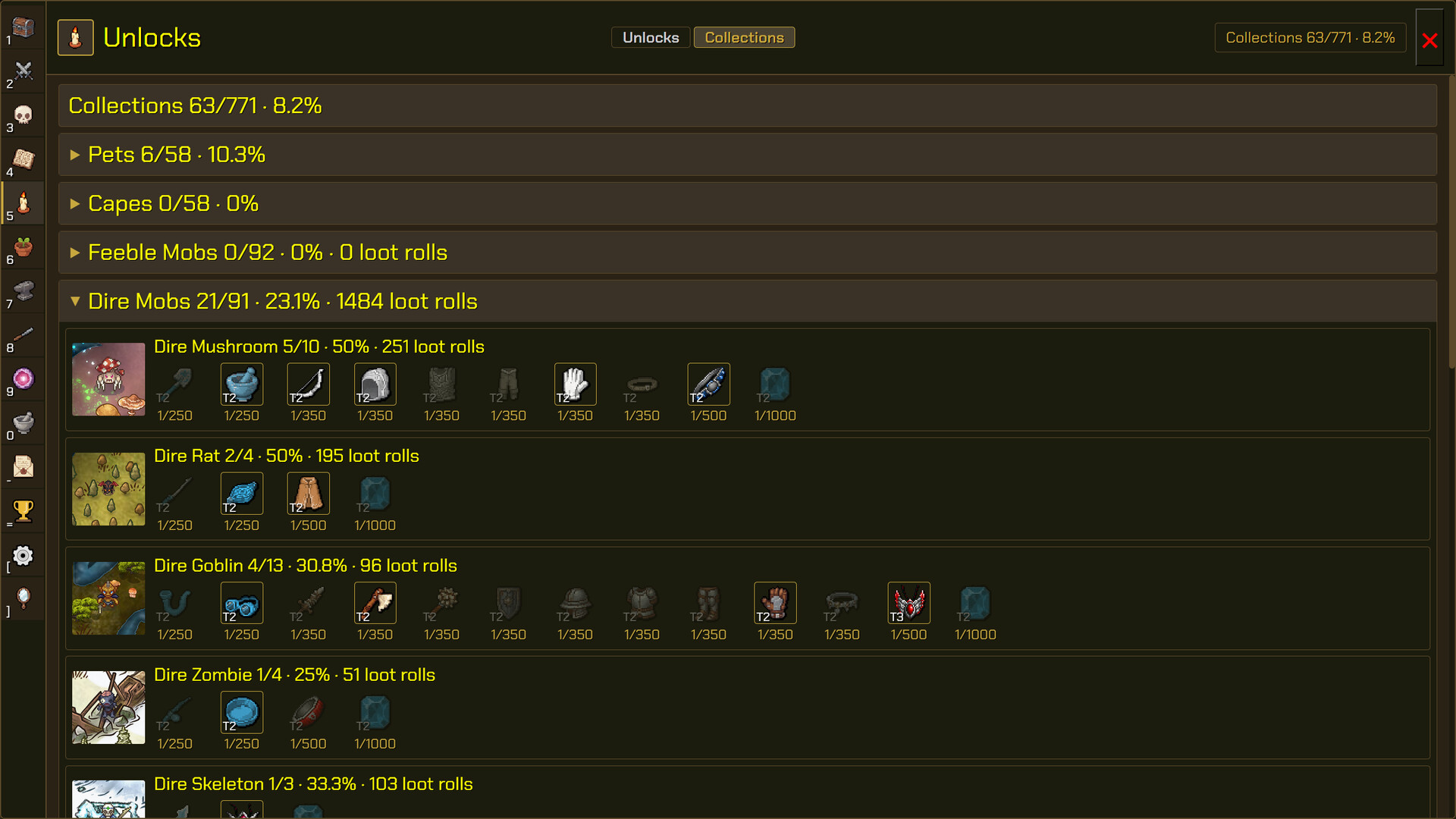Select Dire Goblin T3 red amulet item
1456x819 pixels.
pos(908,603)
